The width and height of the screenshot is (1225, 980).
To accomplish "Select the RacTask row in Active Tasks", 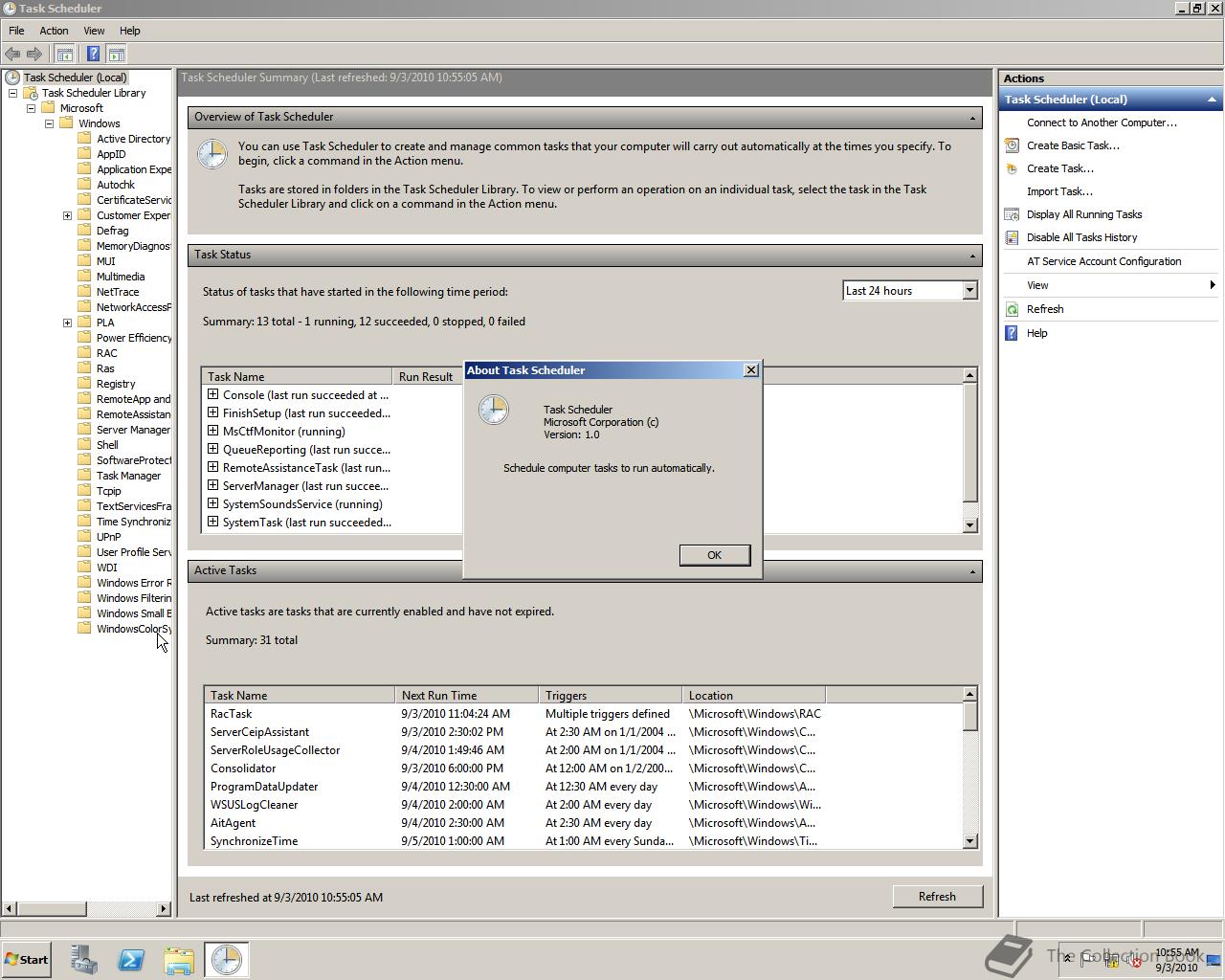I will click(583, 714).
